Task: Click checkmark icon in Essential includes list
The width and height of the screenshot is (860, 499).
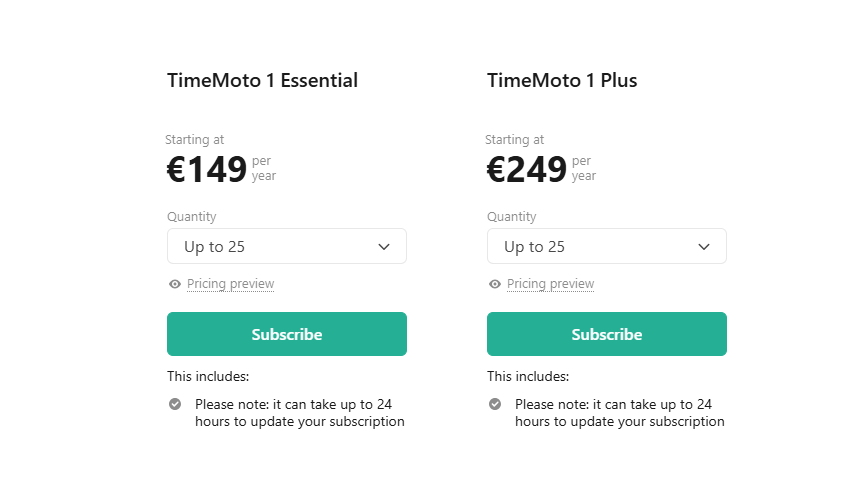Action: (x=175, y=404)
